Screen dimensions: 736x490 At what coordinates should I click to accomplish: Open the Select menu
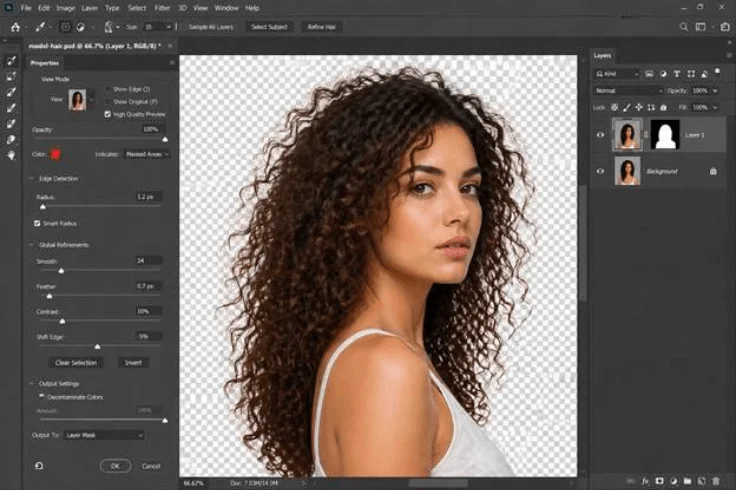coord(137,8)
